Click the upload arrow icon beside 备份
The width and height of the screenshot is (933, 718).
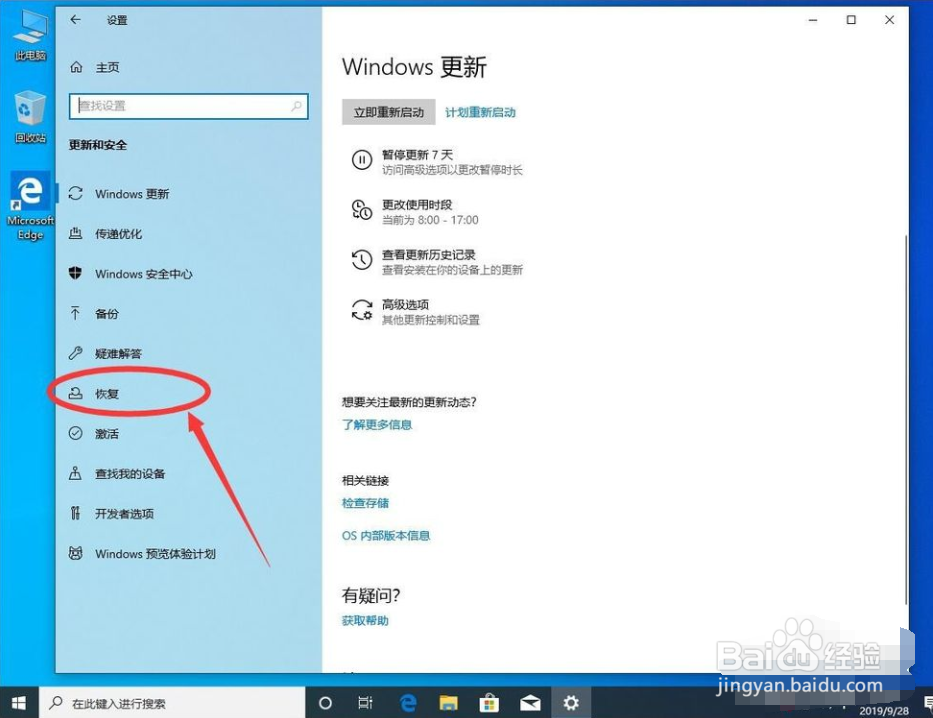pyautogui.click(x=76, y=313)
